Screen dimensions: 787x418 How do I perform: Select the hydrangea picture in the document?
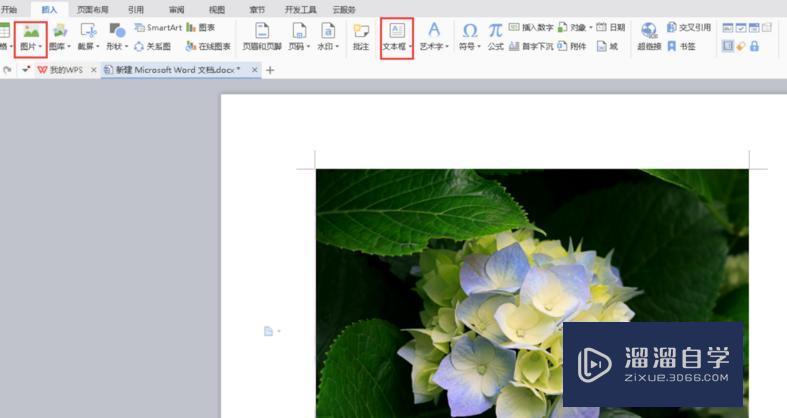532,294
